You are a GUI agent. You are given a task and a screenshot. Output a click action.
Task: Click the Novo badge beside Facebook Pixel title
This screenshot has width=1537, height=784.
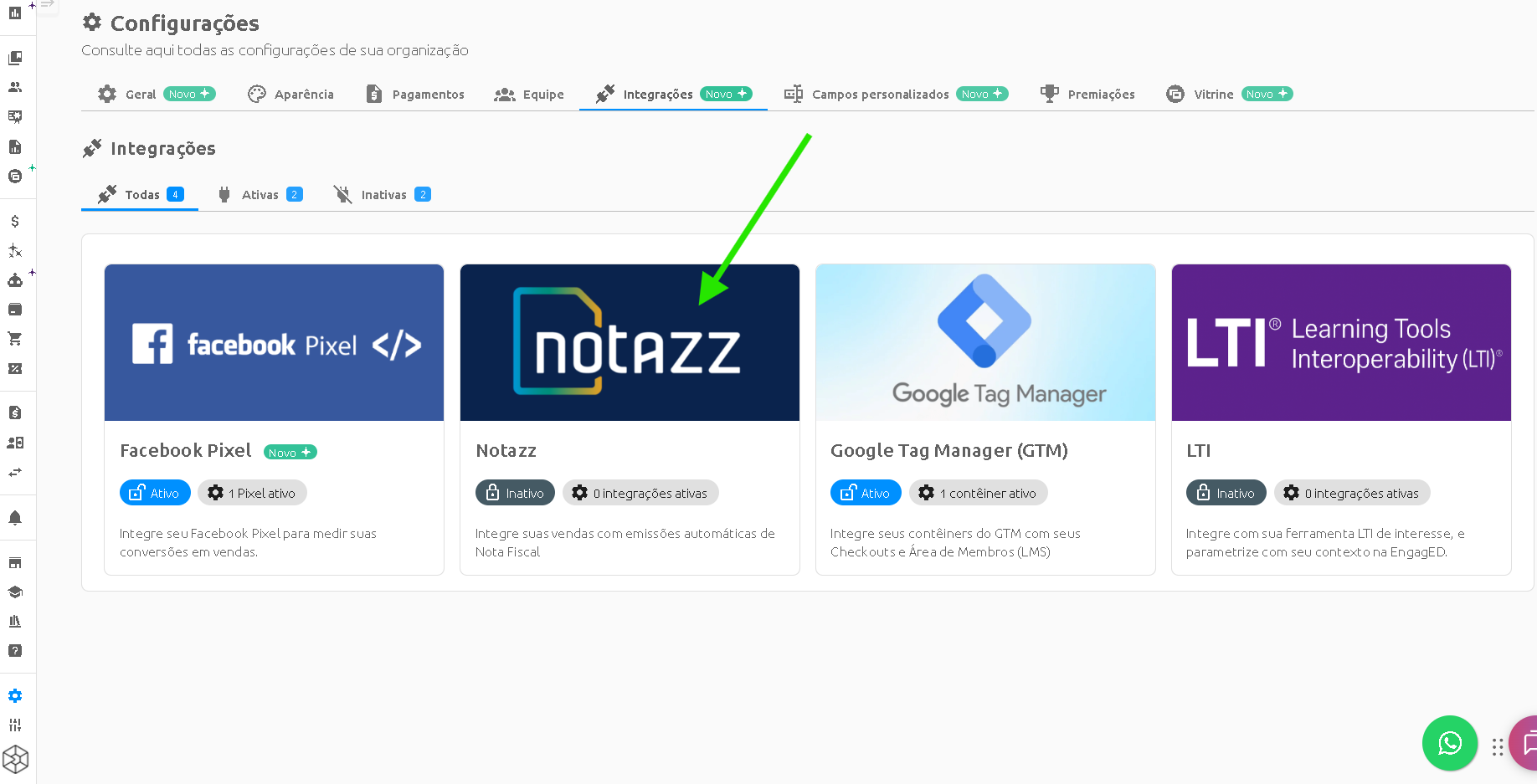[x=290, y=452]
